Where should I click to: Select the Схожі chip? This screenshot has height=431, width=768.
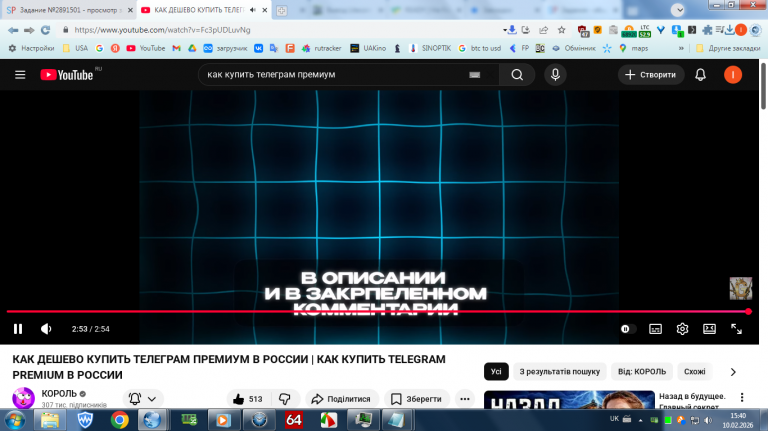(x=695, y=372)
